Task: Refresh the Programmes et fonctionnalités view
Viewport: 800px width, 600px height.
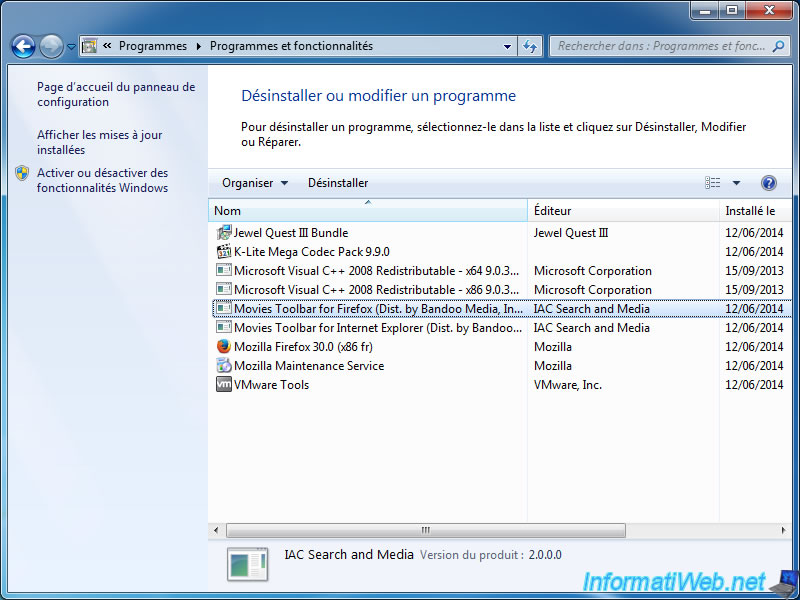Action: pyautogui.click(x=530, y=46)
